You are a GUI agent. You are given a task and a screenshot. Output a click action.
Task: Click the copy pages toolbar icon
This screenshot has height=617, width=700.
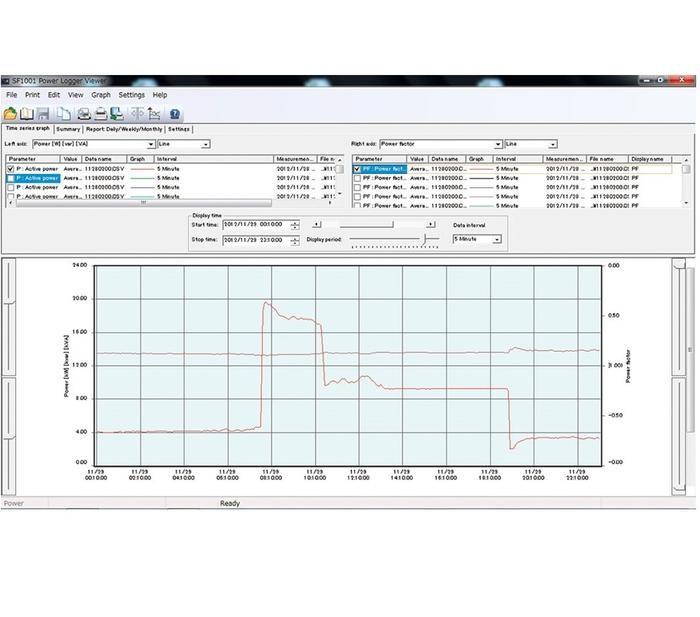click(64, 114)
